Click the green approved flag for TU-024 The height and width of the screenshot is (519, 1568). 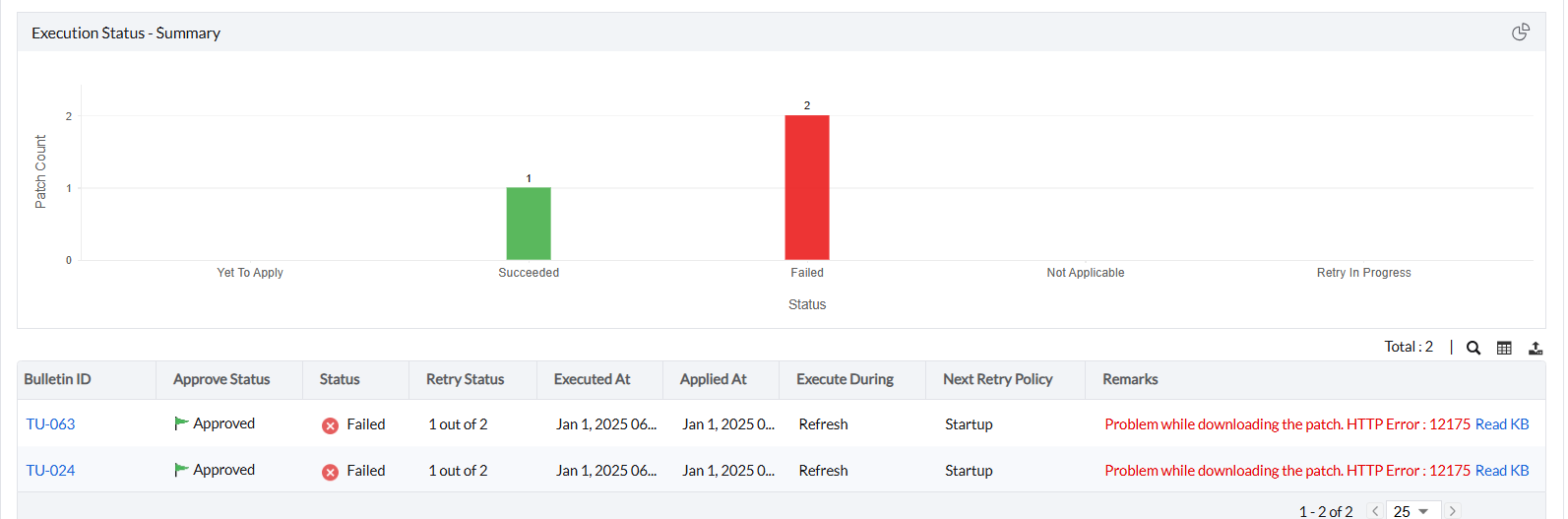click(x=181, y=470)
